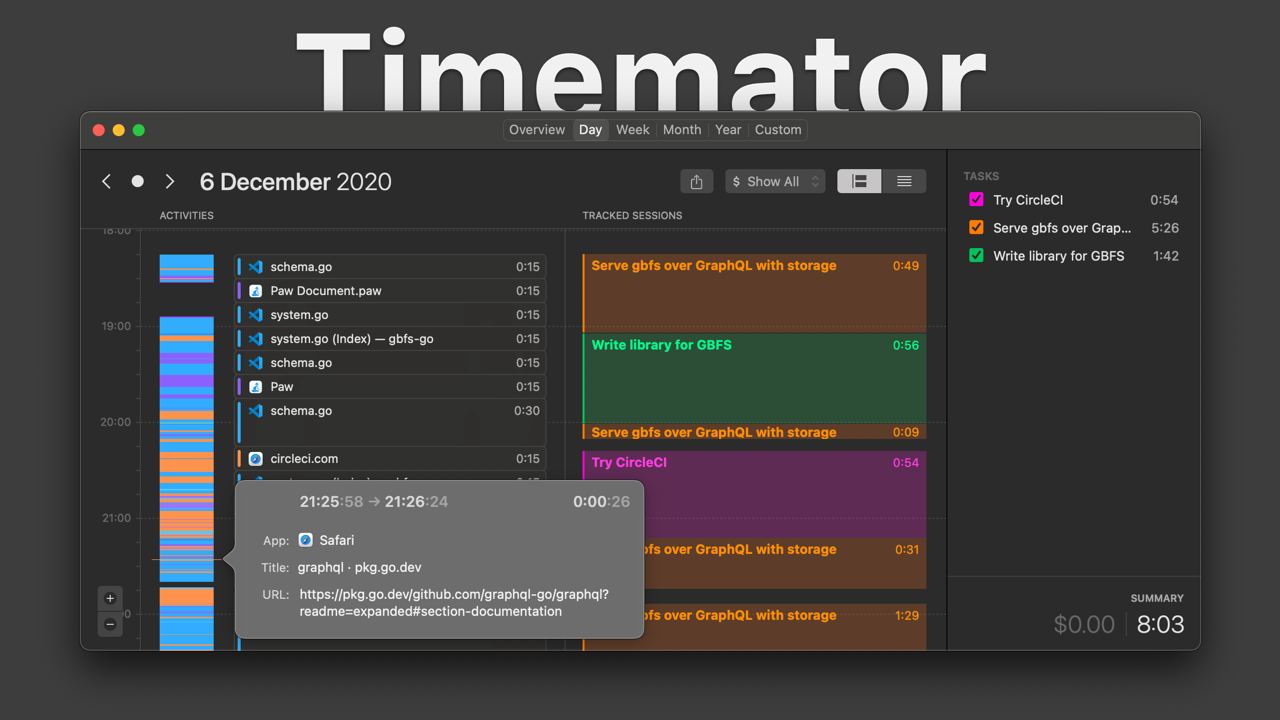Zoom the timeline in with the plus control
This screenshot has width=1280, height=720.
pos(110,598)
